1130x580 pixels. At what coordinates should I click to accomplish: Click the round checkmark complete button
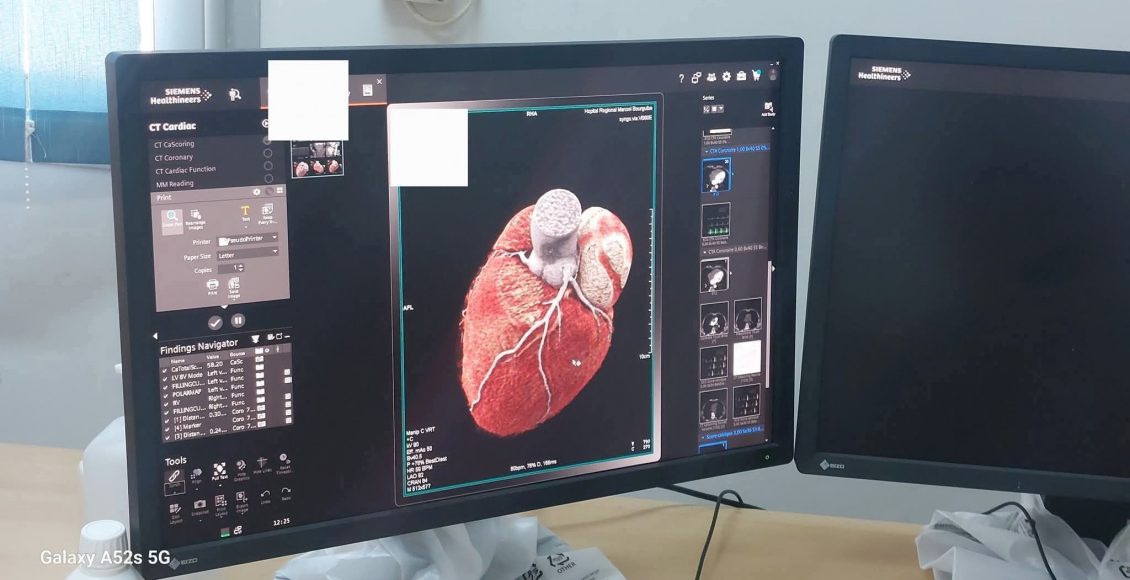[215, 321]
